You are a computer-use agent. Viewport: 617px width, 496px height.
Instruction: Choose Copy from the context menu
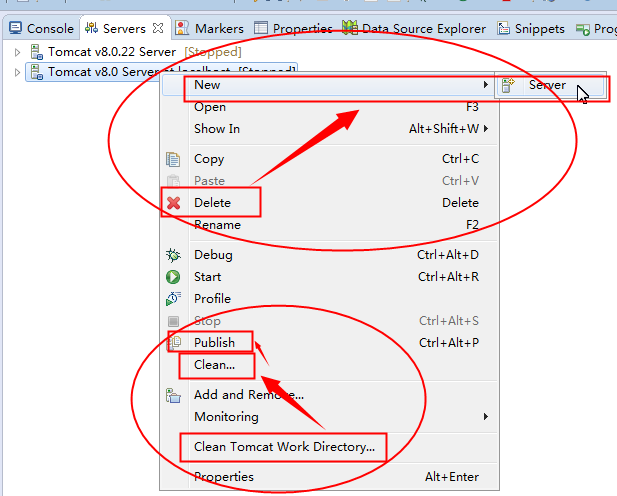(x=330, y=159)
